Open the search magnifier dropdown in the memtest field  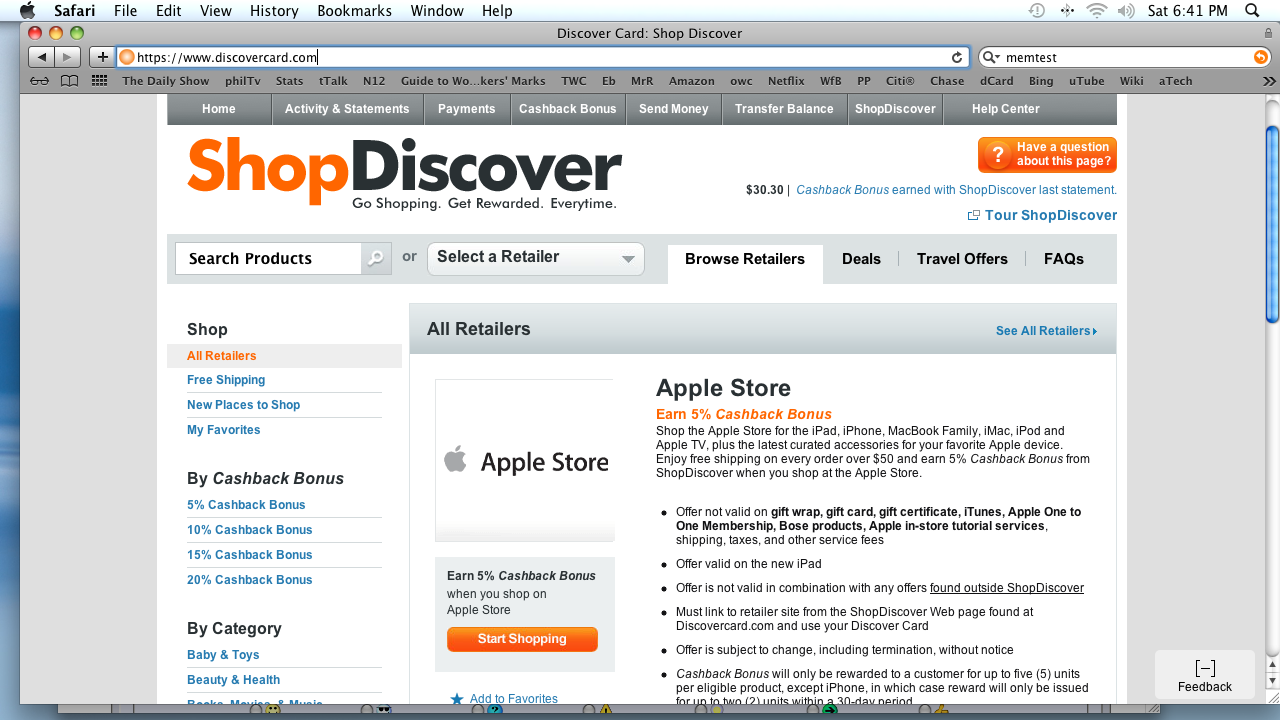[x=991, y=58]
